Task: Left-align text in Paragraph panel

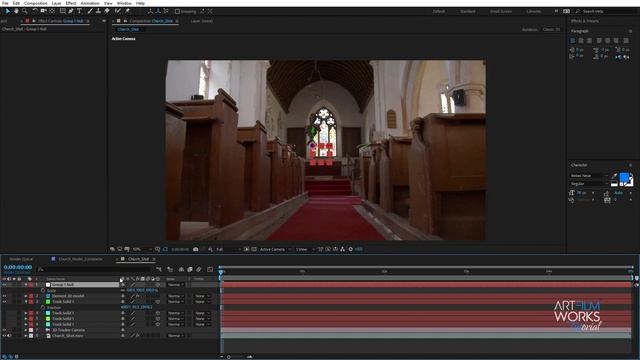Action: [573, 40]
